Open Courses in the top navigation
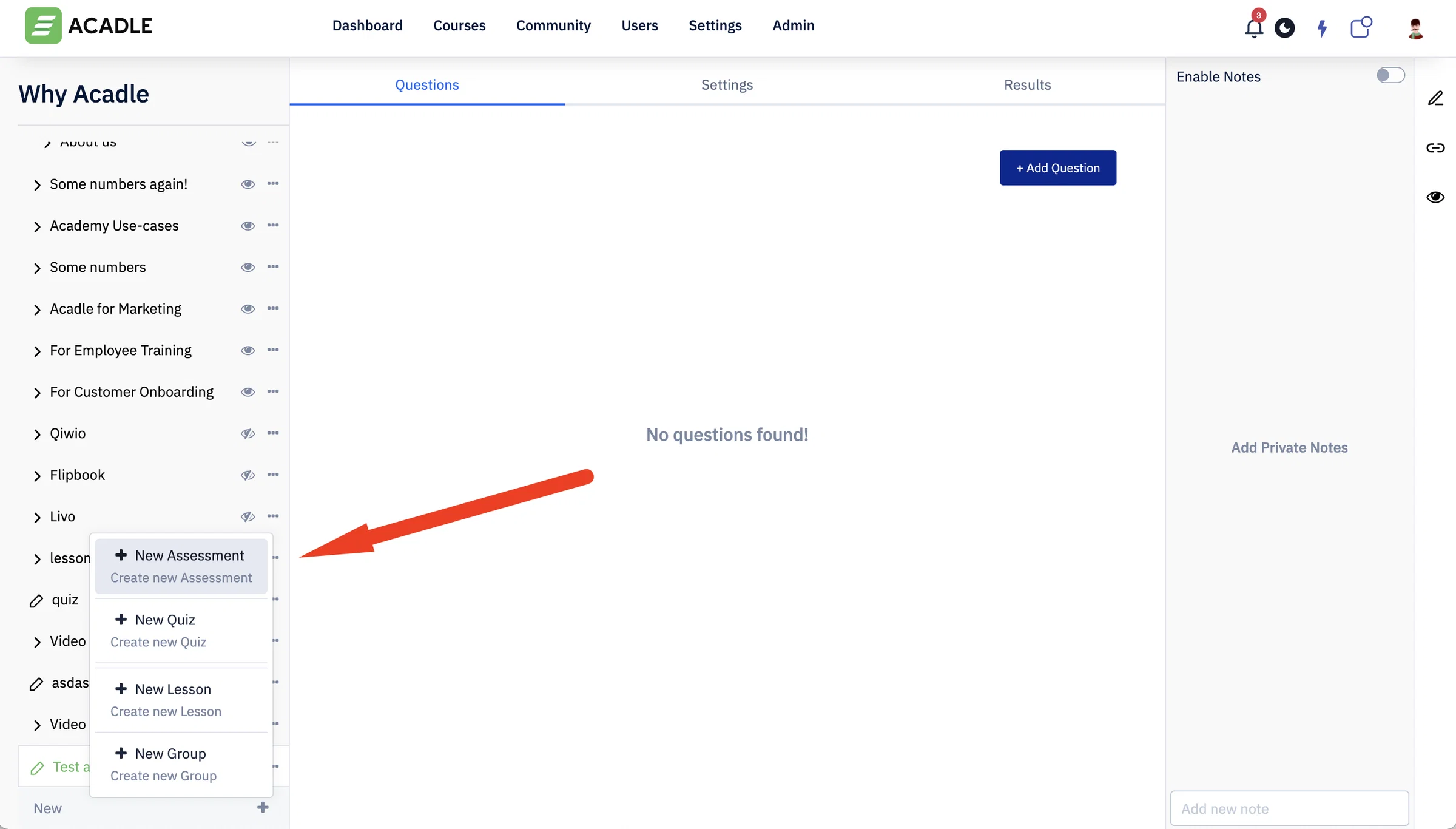 (x=459, y=25)
